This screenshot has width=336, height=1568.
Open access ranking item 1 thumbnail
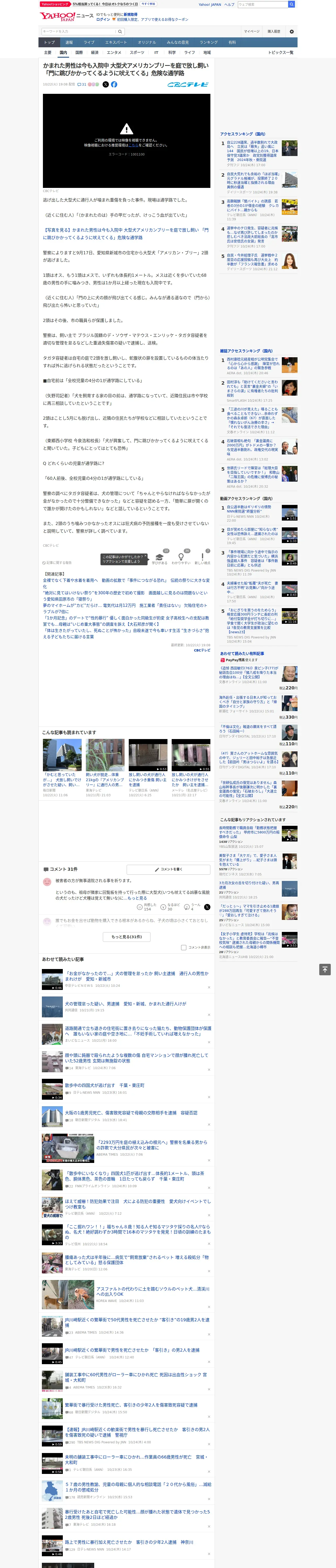click(290, 148)
